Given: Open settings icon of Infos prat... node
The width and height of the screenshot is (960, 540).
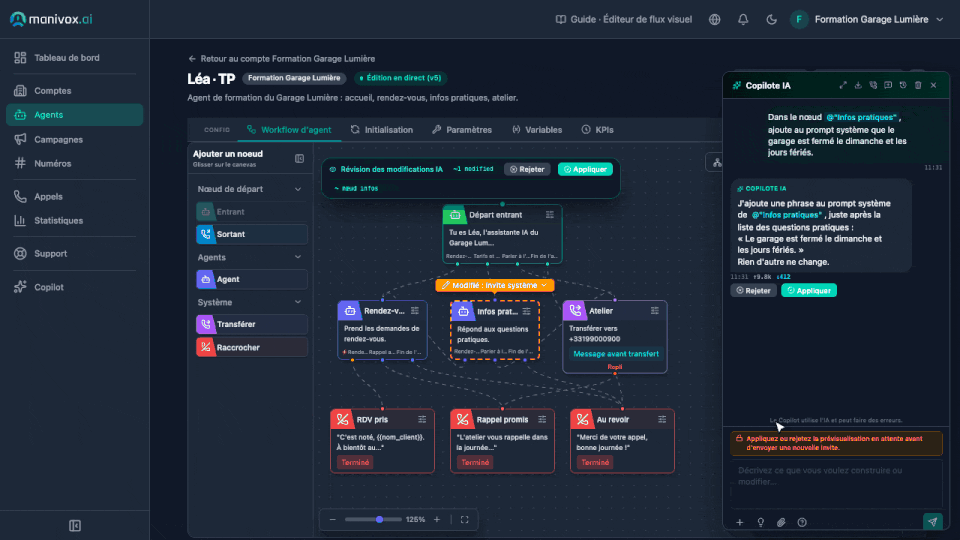Looking at the screenshot, I should (527, 312).
